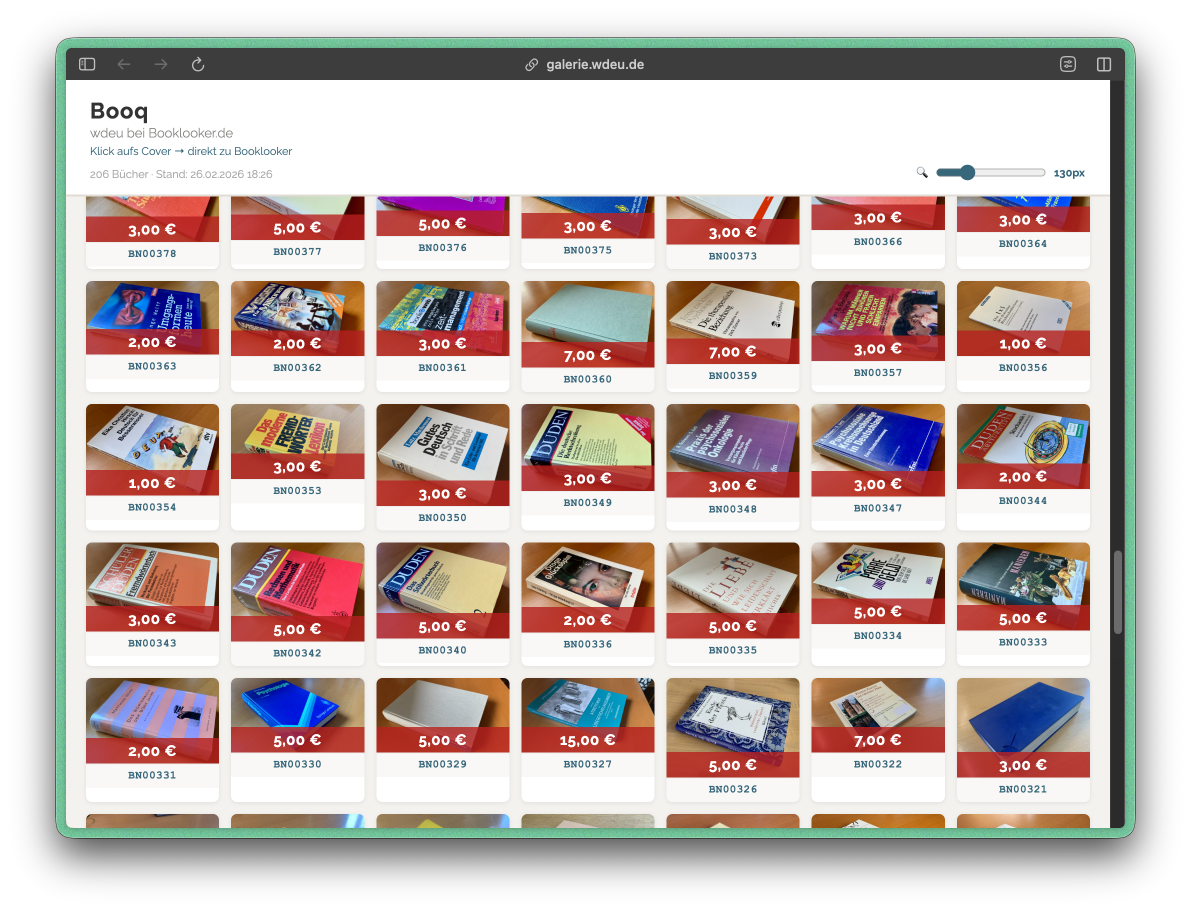Open the red Duden cover BN00342

(297, 592)
